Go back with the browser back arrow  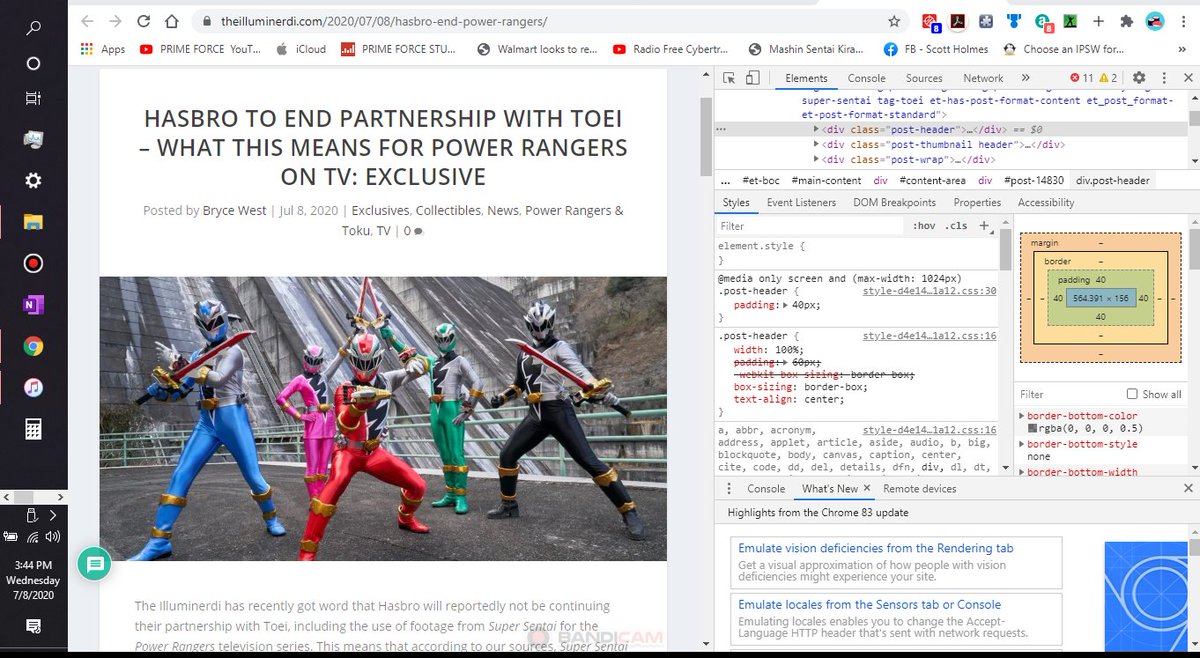[87, 21]
